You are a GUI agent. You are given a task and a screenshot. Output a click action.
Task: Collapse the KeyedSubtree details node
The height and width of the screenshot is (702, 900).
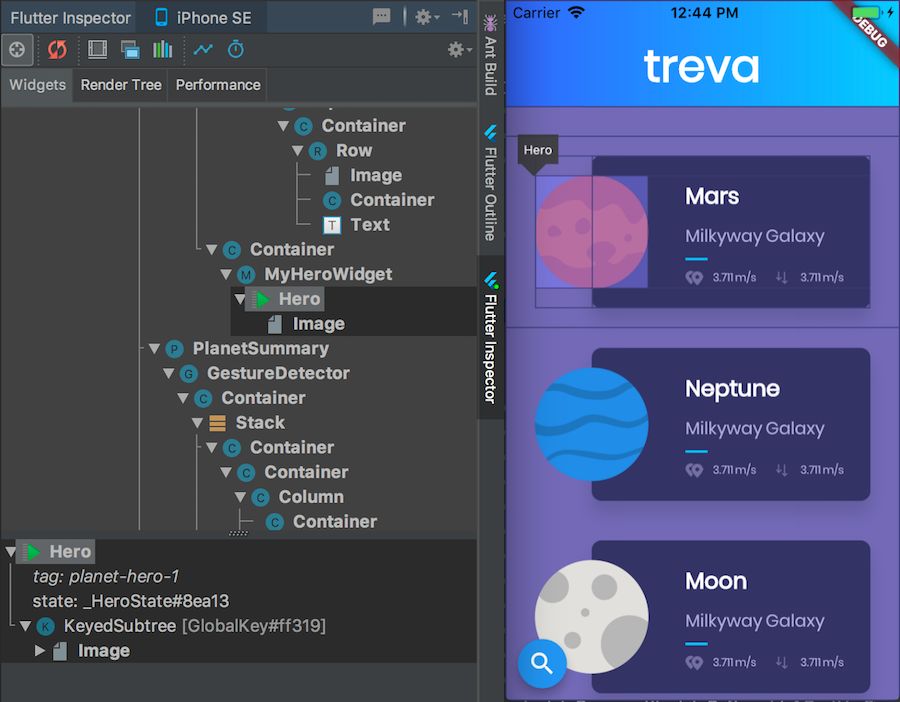(x=25, y=626)
